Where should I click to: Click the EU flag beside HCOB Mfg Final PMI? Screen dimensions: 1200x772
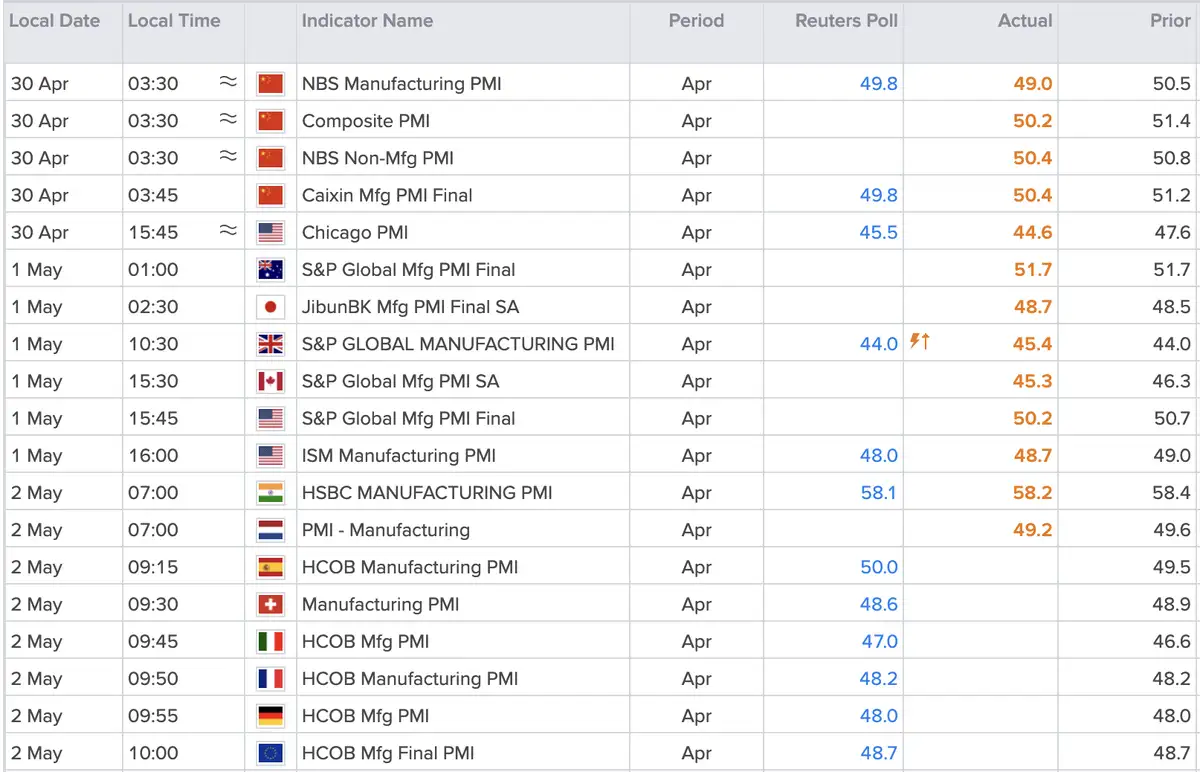270,753
